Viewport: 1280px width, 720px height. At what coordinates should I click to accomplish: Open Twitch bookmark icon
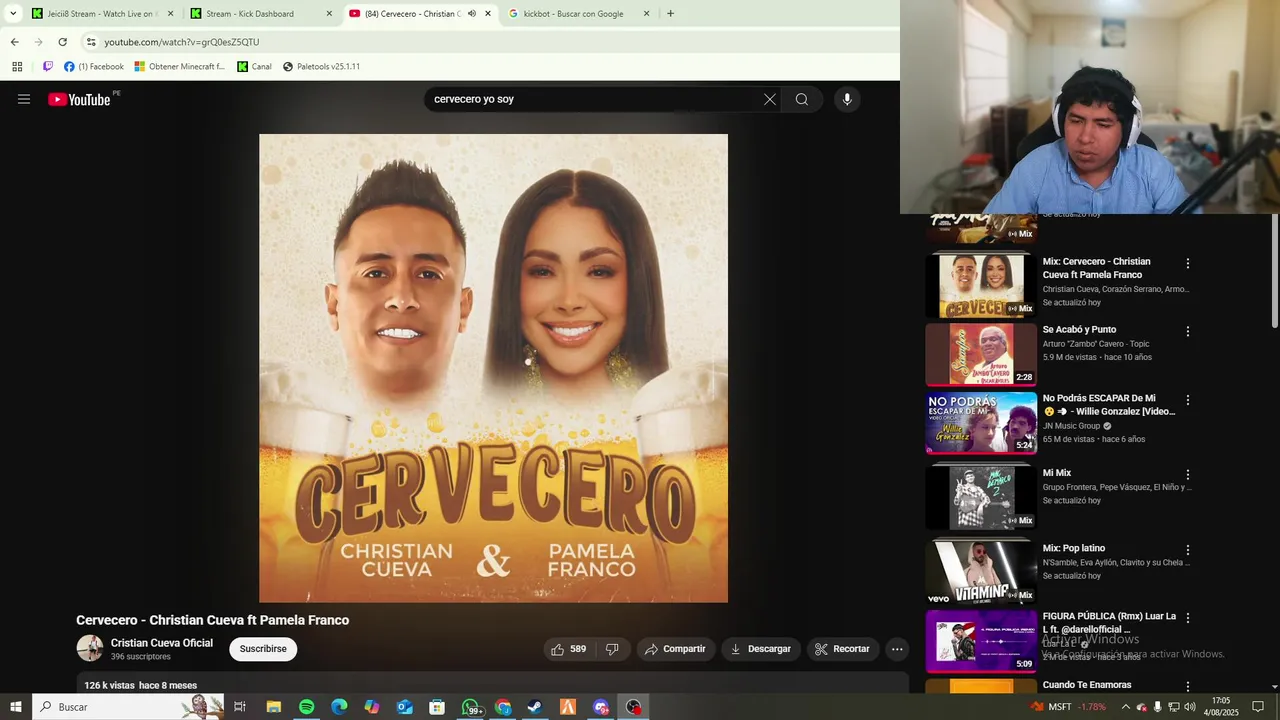click(47, 67)
